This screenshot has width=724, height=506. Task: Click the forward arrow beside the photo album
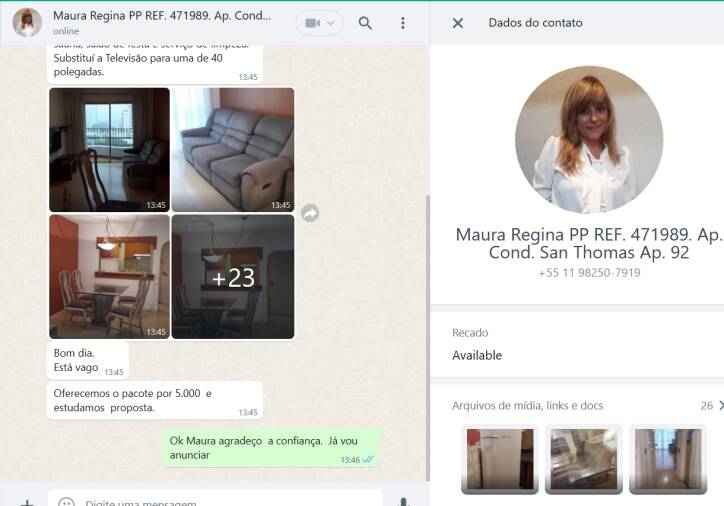coord(310,213)
